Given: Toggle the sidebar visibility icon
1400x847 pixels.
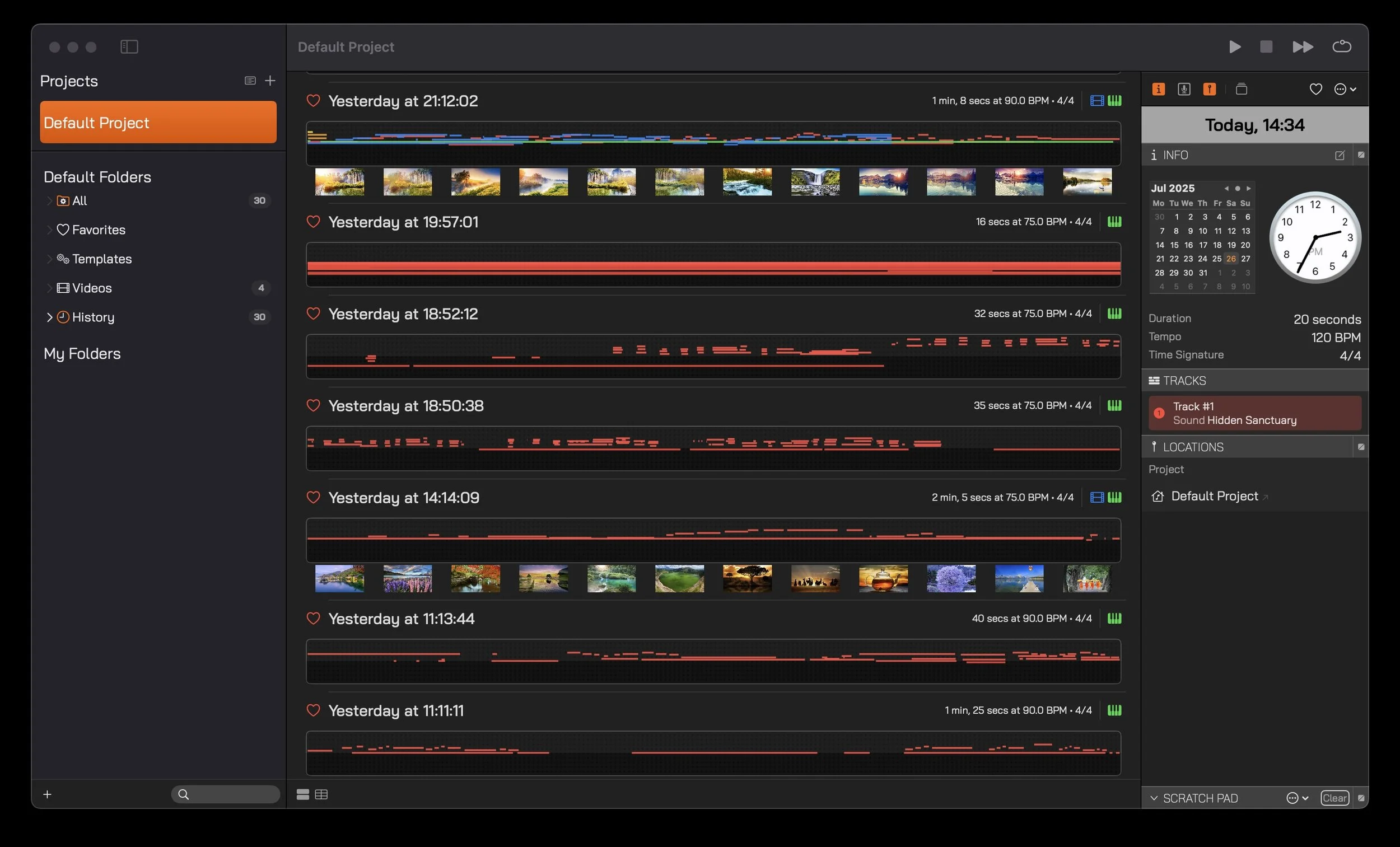Looking at the screenshot, I should [x=129, y=46].
